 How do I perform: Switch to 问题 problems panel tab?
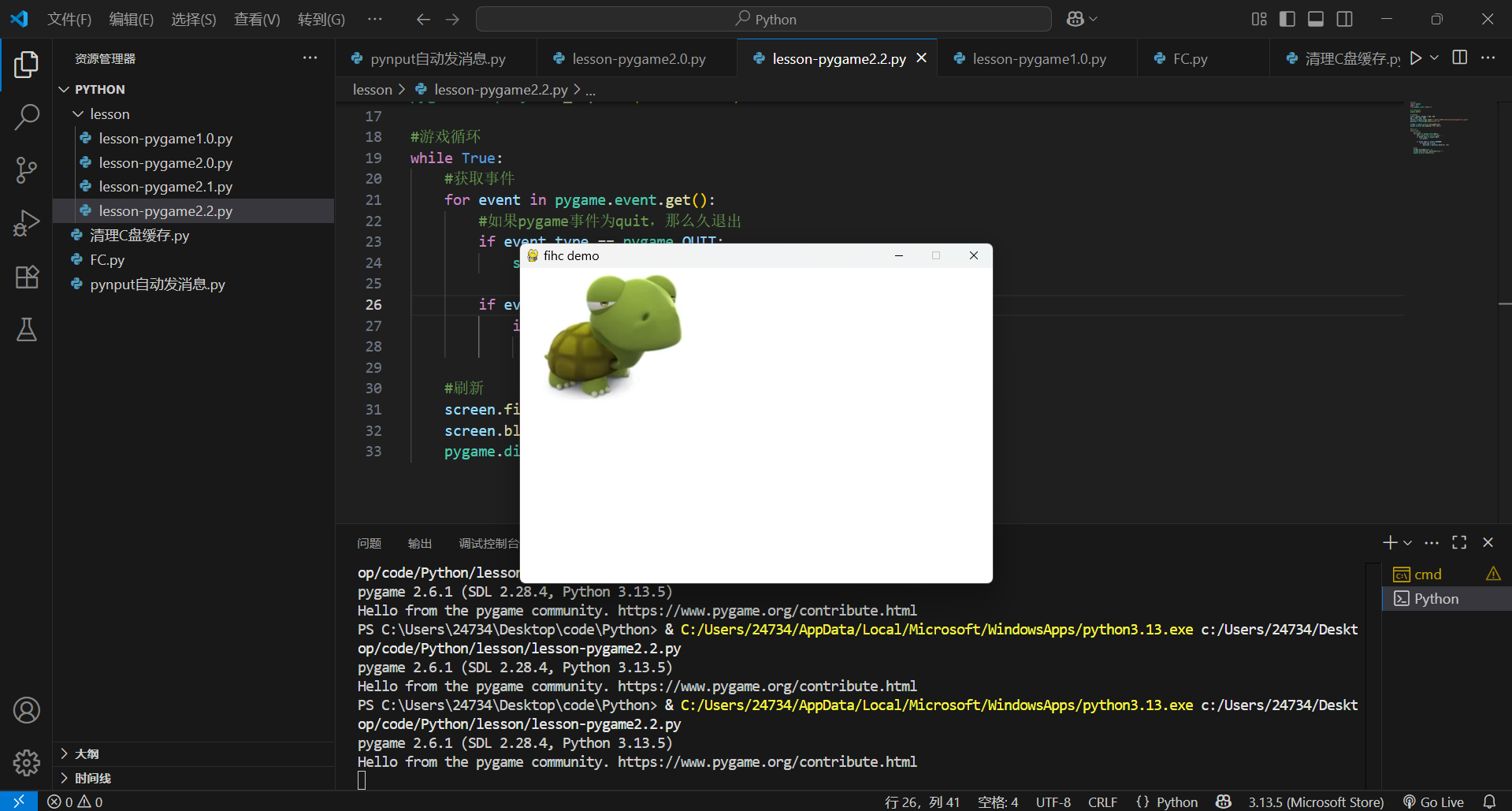[369, 543]
